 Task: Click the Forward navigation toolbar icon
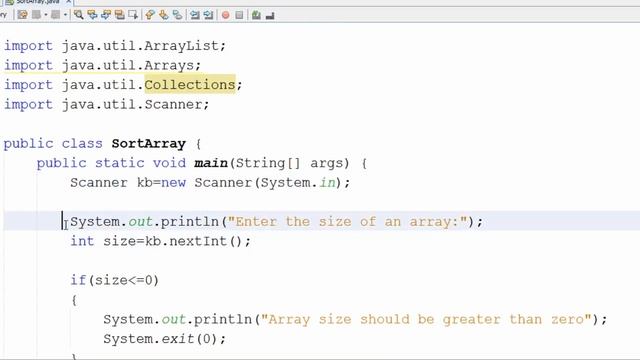pos(56,15)
